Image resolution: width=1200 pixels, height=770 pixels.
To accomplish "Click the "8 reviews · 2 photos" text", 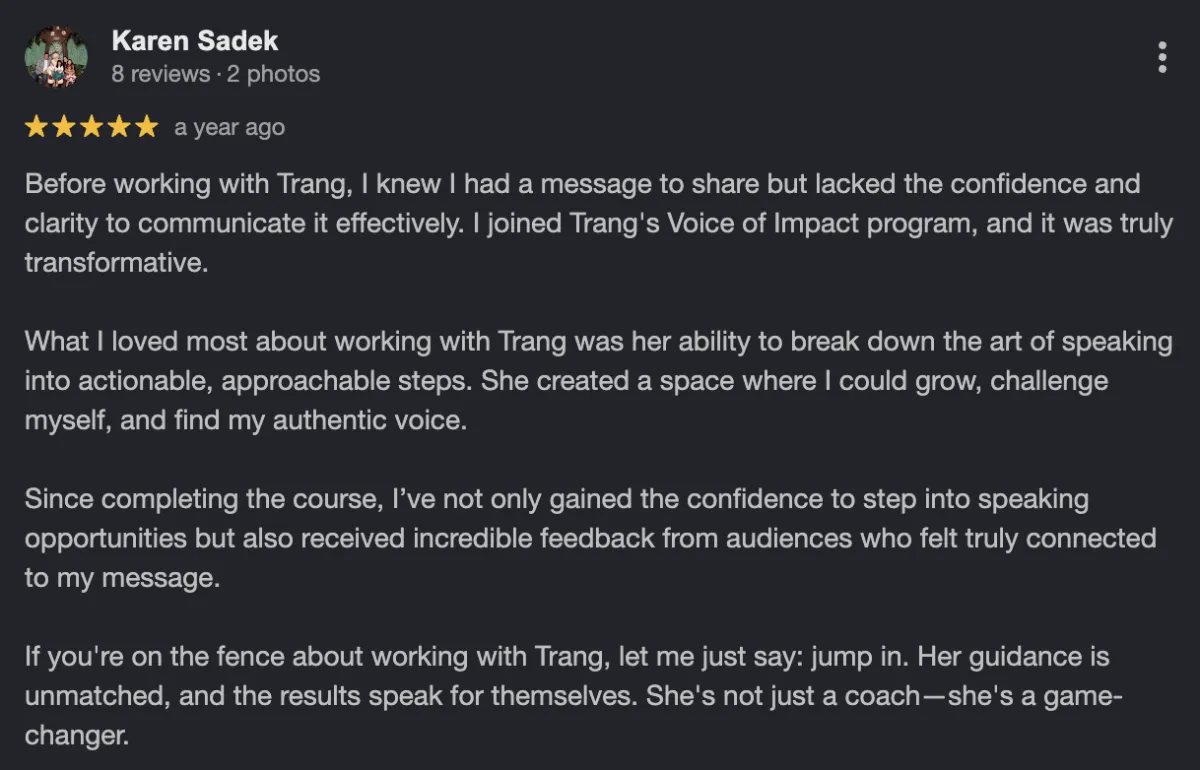I will (216, 74).
